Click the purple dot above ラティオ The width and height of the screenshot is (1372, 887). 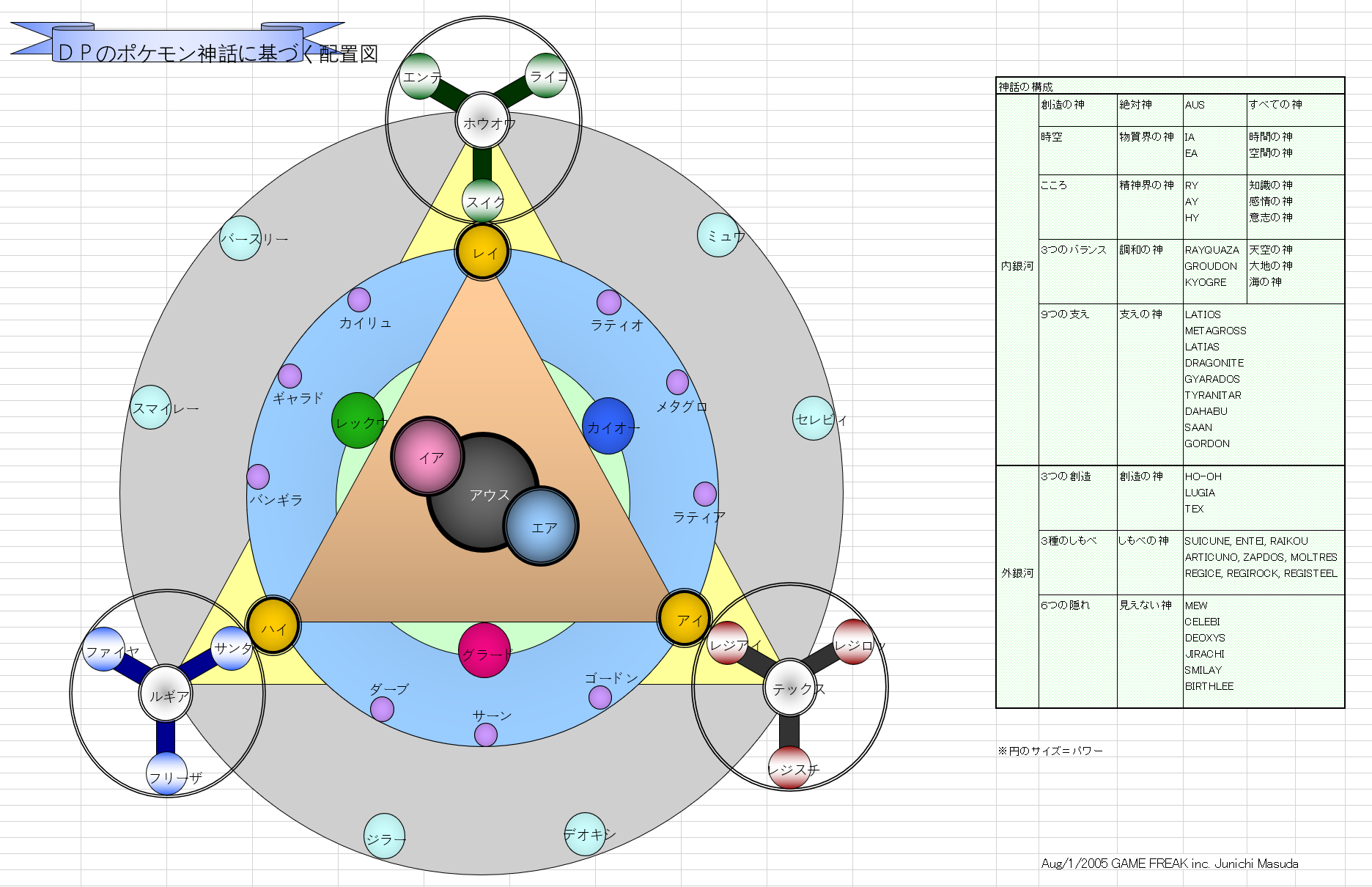[x=609, y=302]
